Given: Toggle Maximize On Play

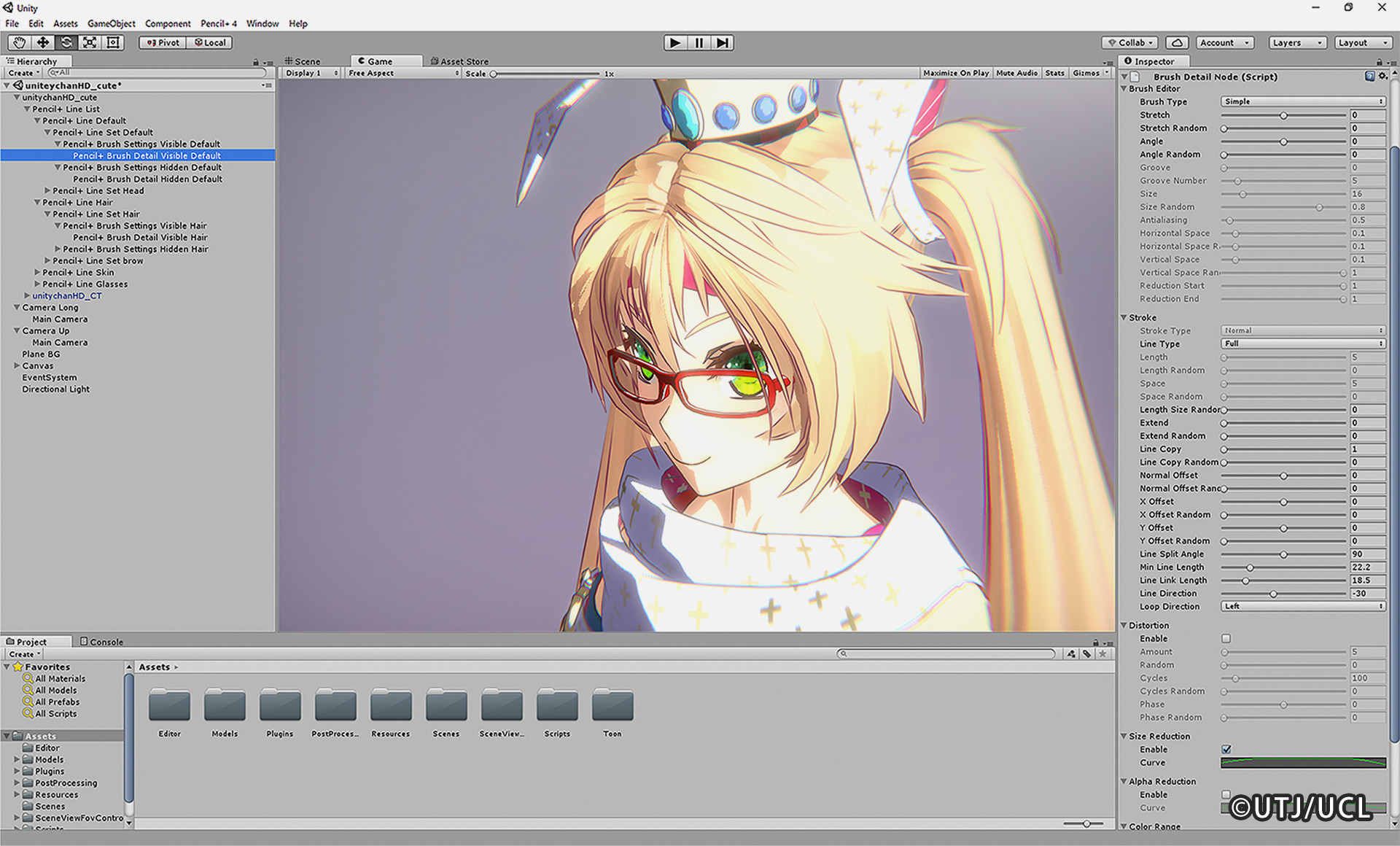Looking at the screenshot, I should (955, 73).
